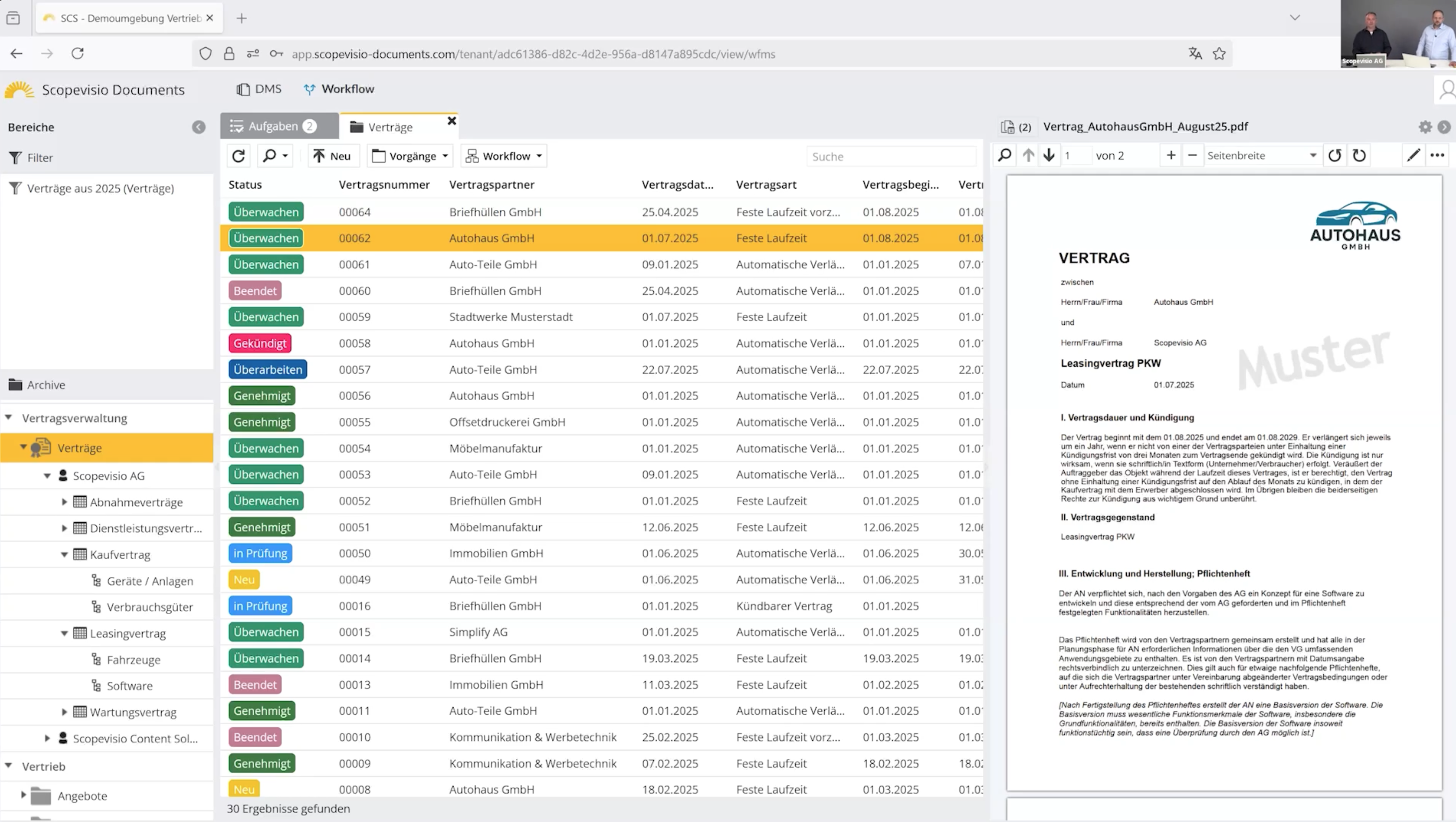Bookmark this page with star icon
Image resolution: width=1456 pixels, height=822 pixels.
point(1219,54)
